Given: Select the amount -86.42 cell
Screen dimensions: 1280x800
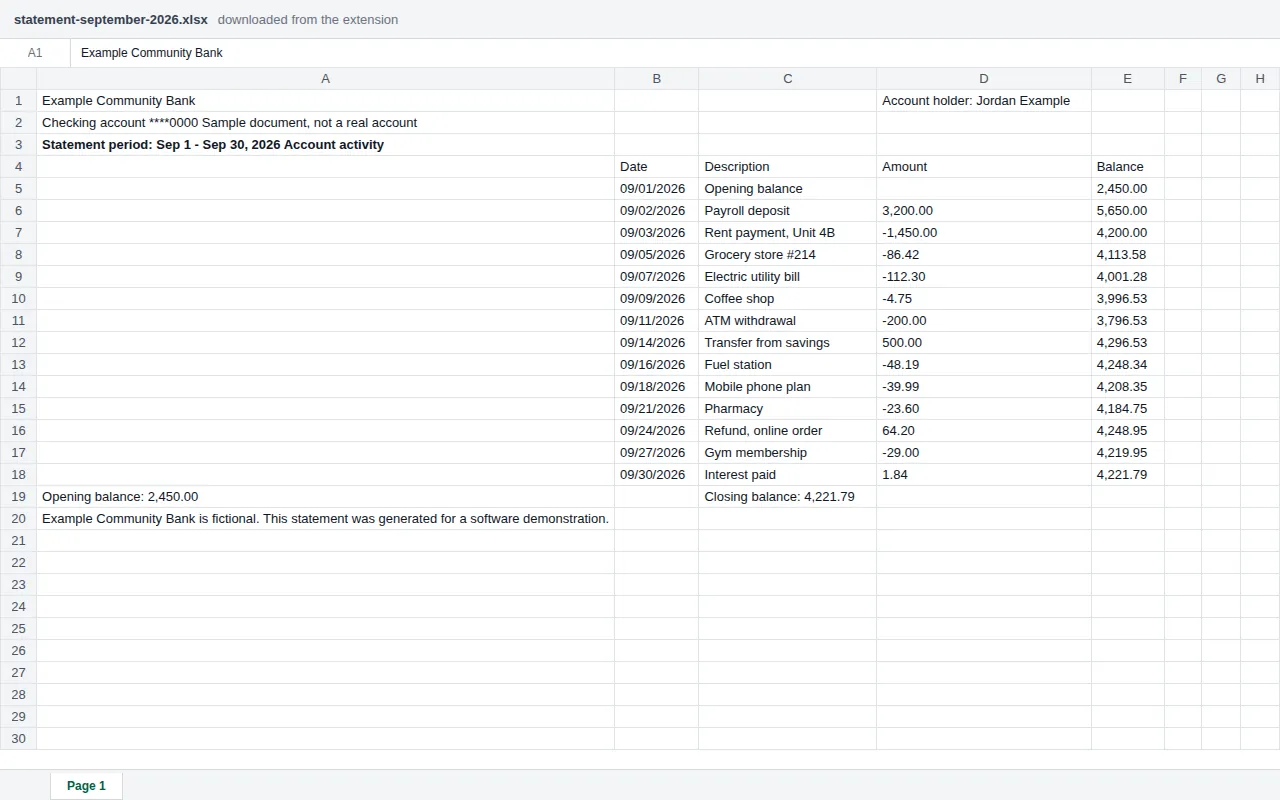Looking at the screenshot, I should pyautogui.click(x=984, y=255).
